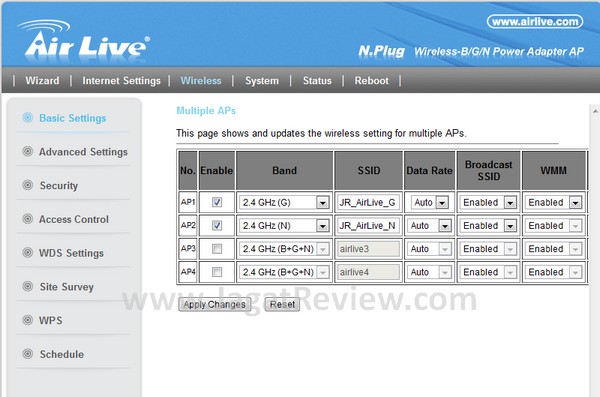Click the AirLive logo

point(83,39)
